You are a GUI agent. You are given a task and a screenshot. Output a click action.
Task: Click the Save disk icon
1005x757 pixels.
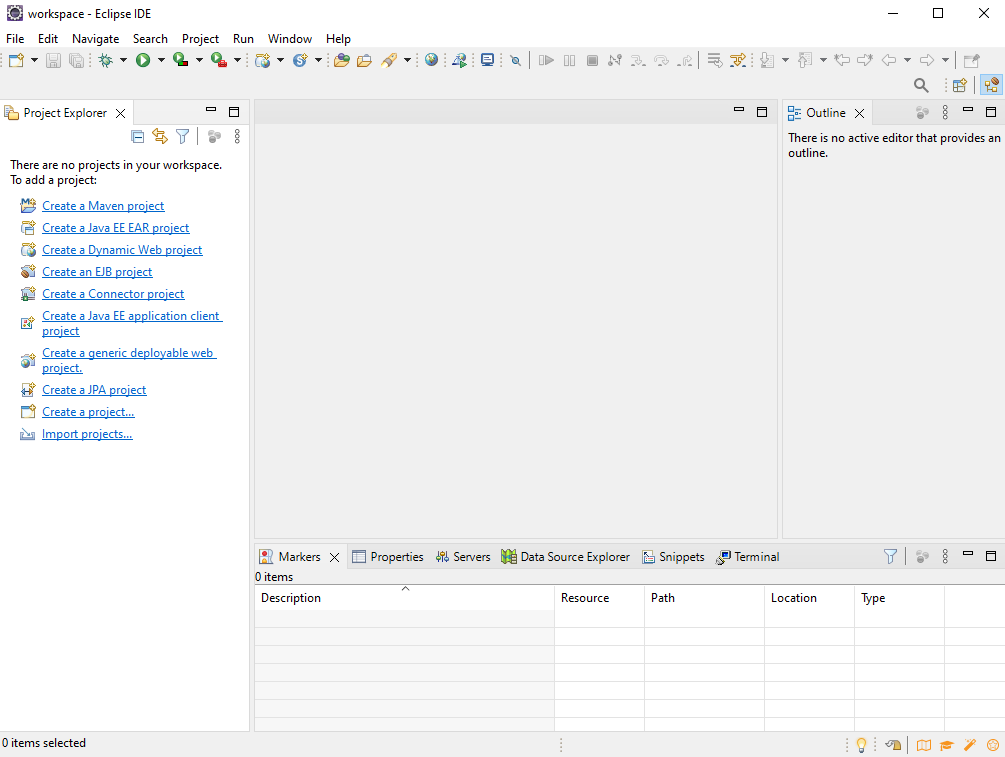(54, 60)
